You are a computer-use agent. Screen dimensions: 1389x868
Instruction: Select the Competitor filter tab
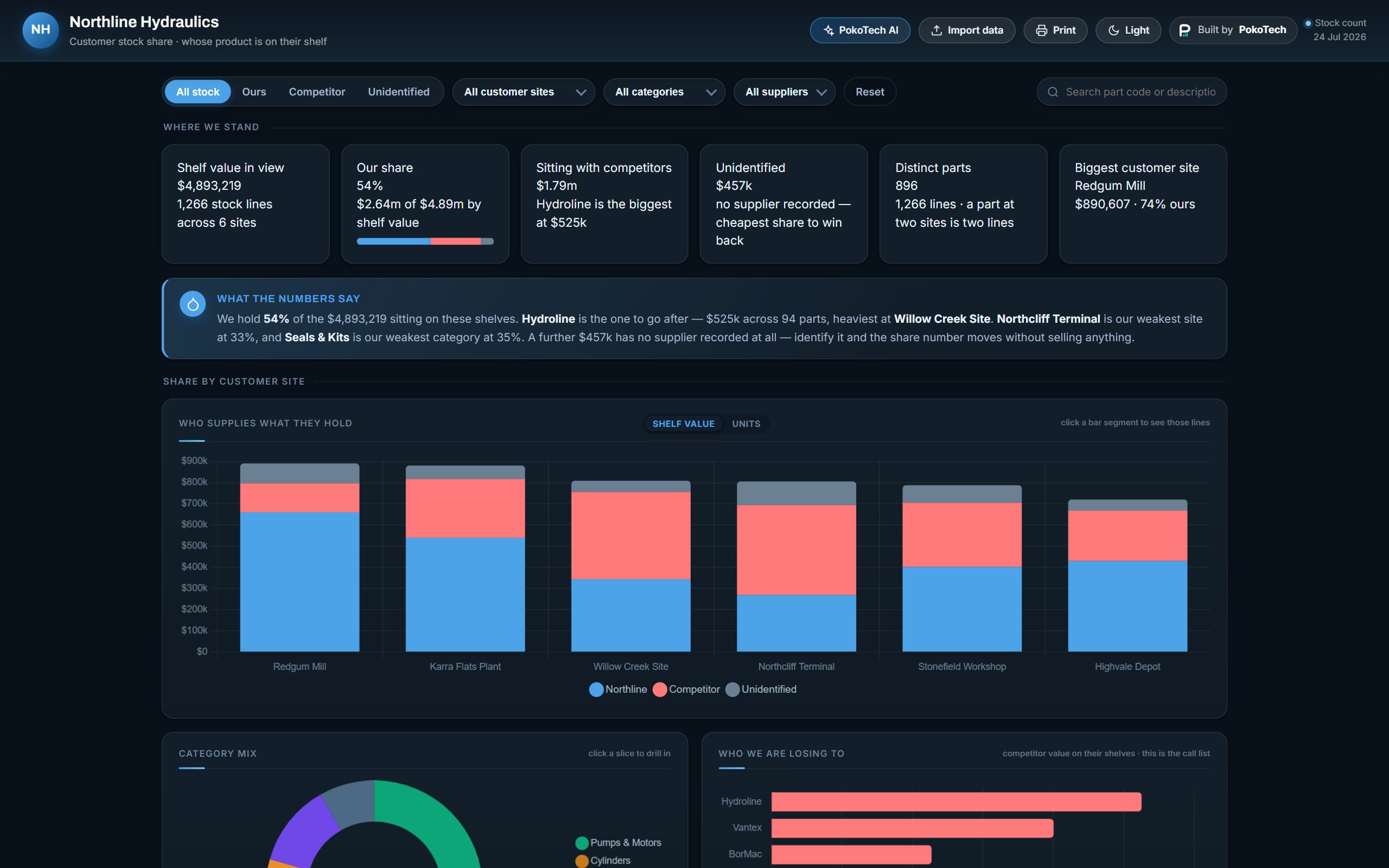(x=317, y=92)
